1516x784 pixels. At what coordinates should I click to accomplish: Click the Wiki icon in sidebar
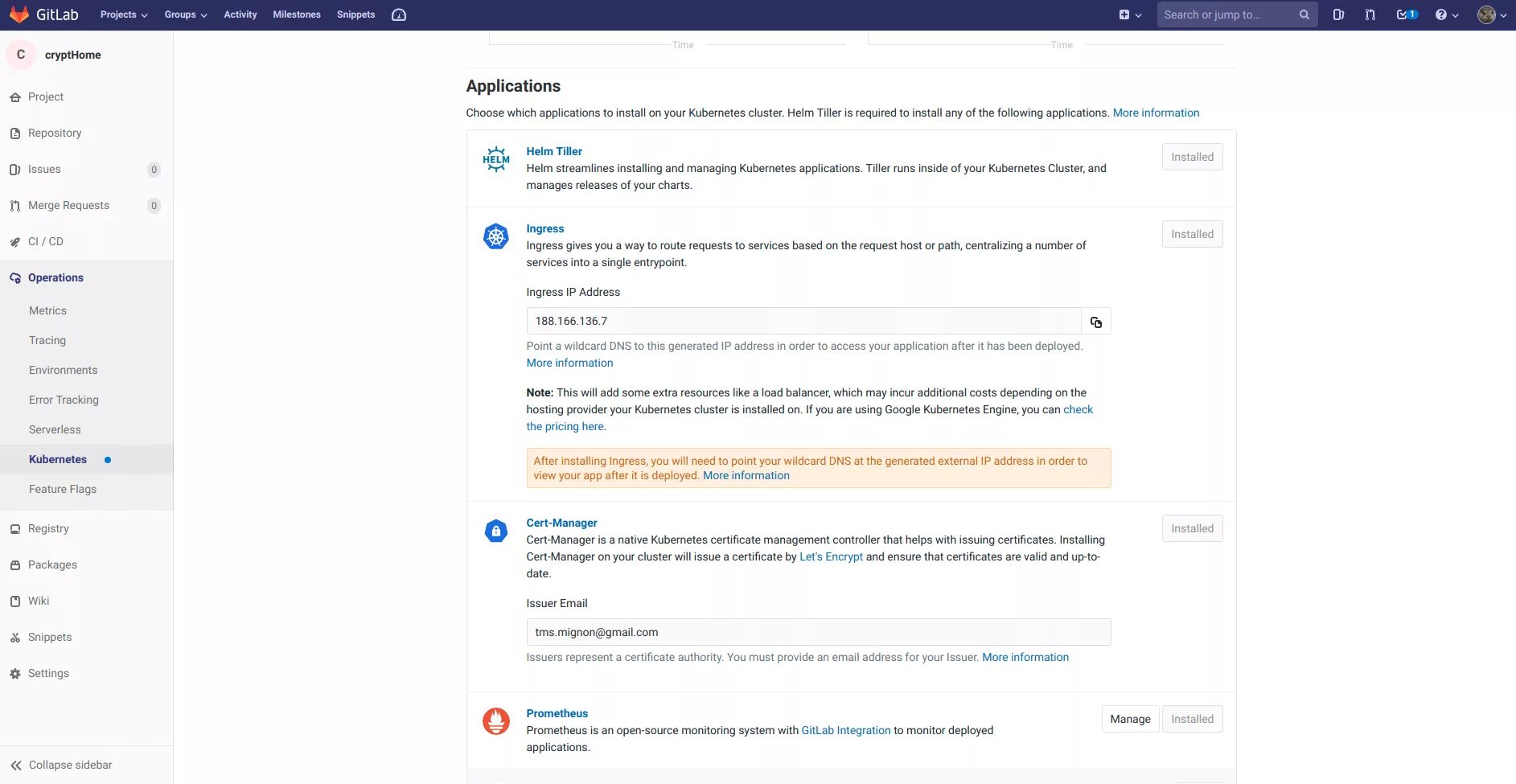(15, 601)
